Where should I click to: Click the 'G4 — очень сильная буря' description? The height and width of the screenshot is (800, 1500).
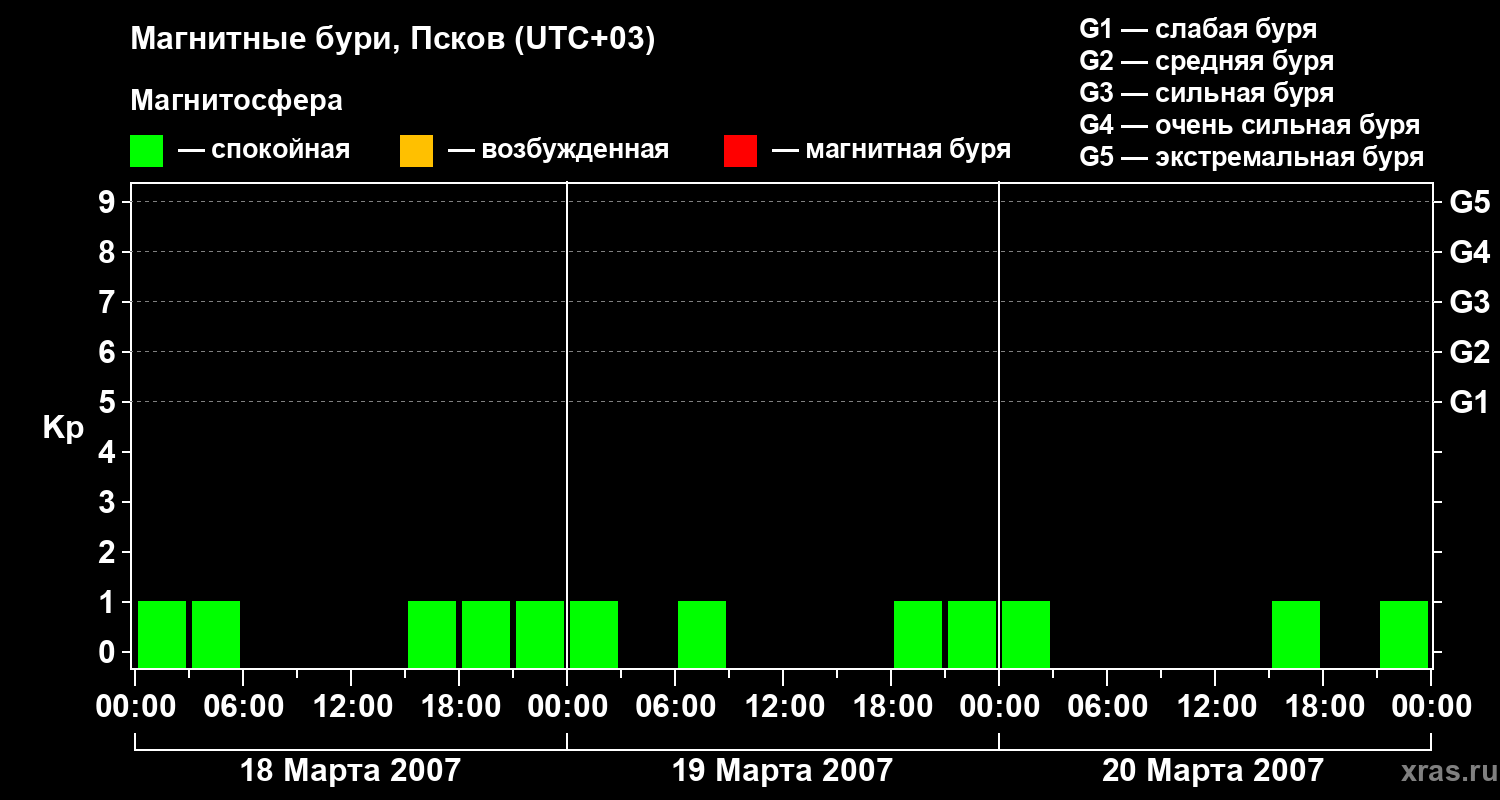coord(1250,125)
